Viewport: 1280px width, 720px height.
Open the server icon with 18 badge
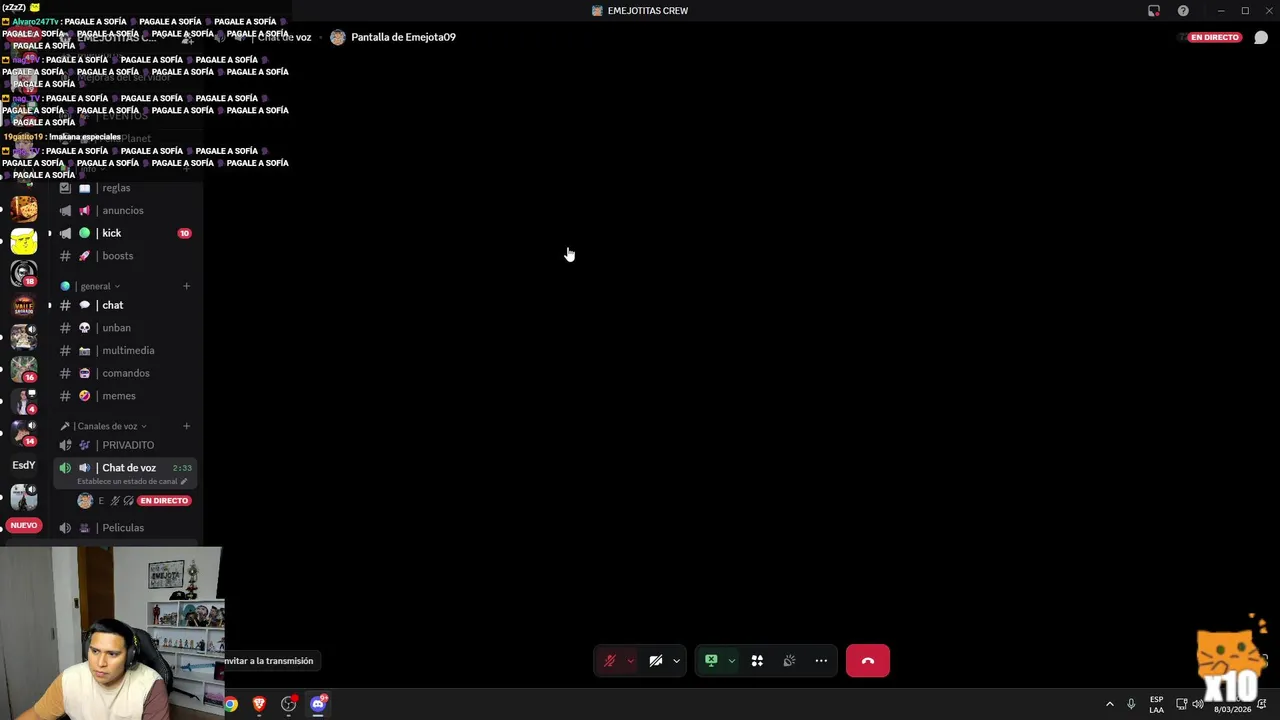[24, 273]
